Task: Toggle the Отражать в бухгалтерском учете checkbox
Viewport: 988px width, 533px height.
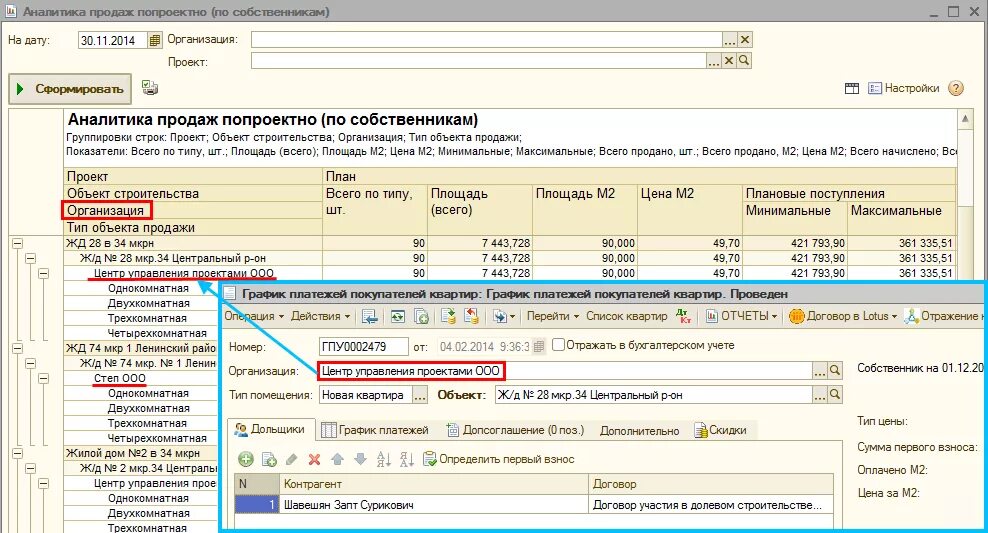Action: tap(558, 345)
